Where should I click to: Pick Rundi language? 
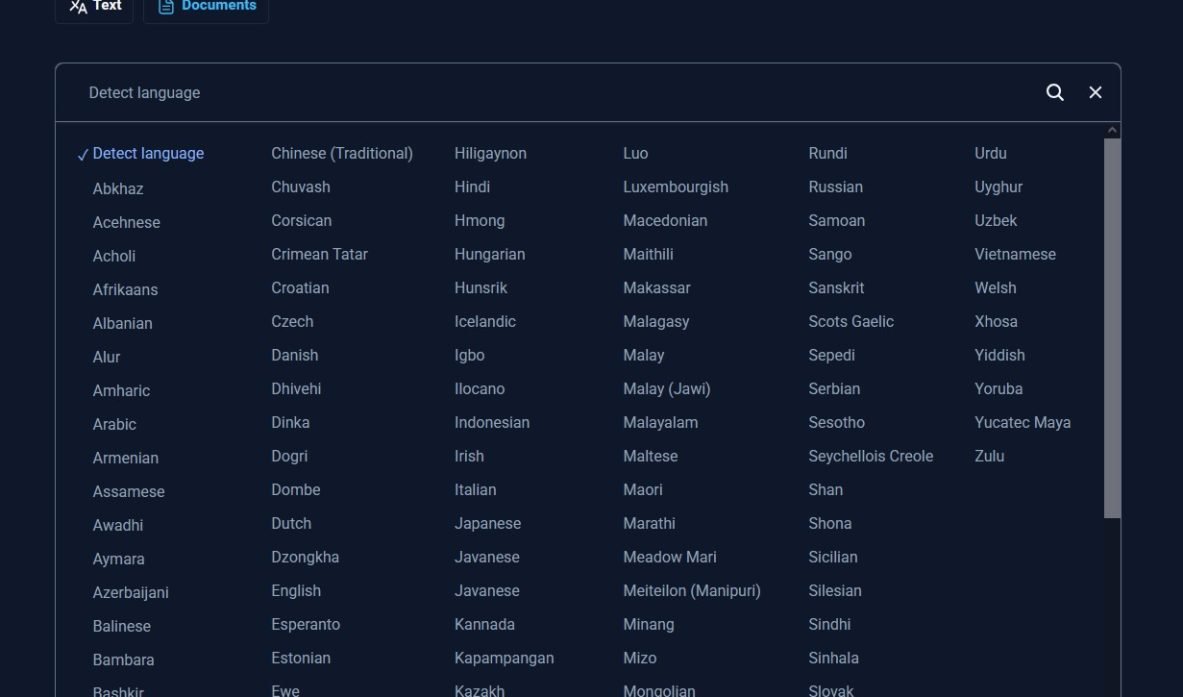[828, 154]
